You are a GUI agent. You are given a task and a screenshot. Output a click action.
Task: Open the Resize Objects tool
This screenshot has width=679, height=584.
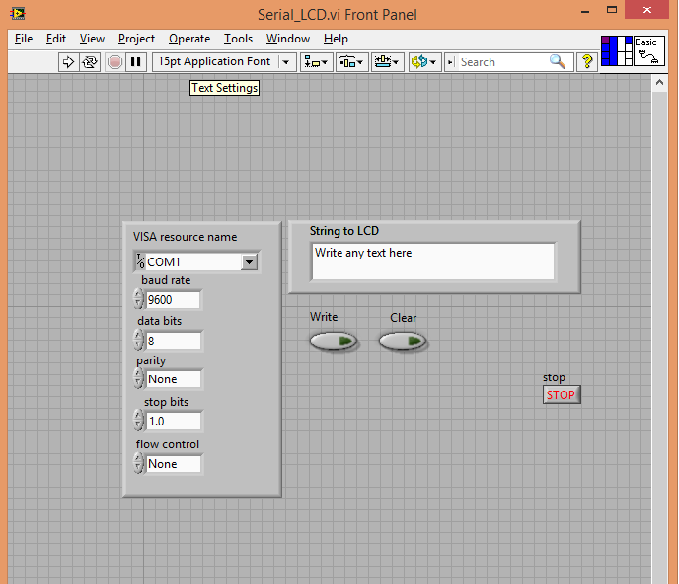(x=387, y=62)
